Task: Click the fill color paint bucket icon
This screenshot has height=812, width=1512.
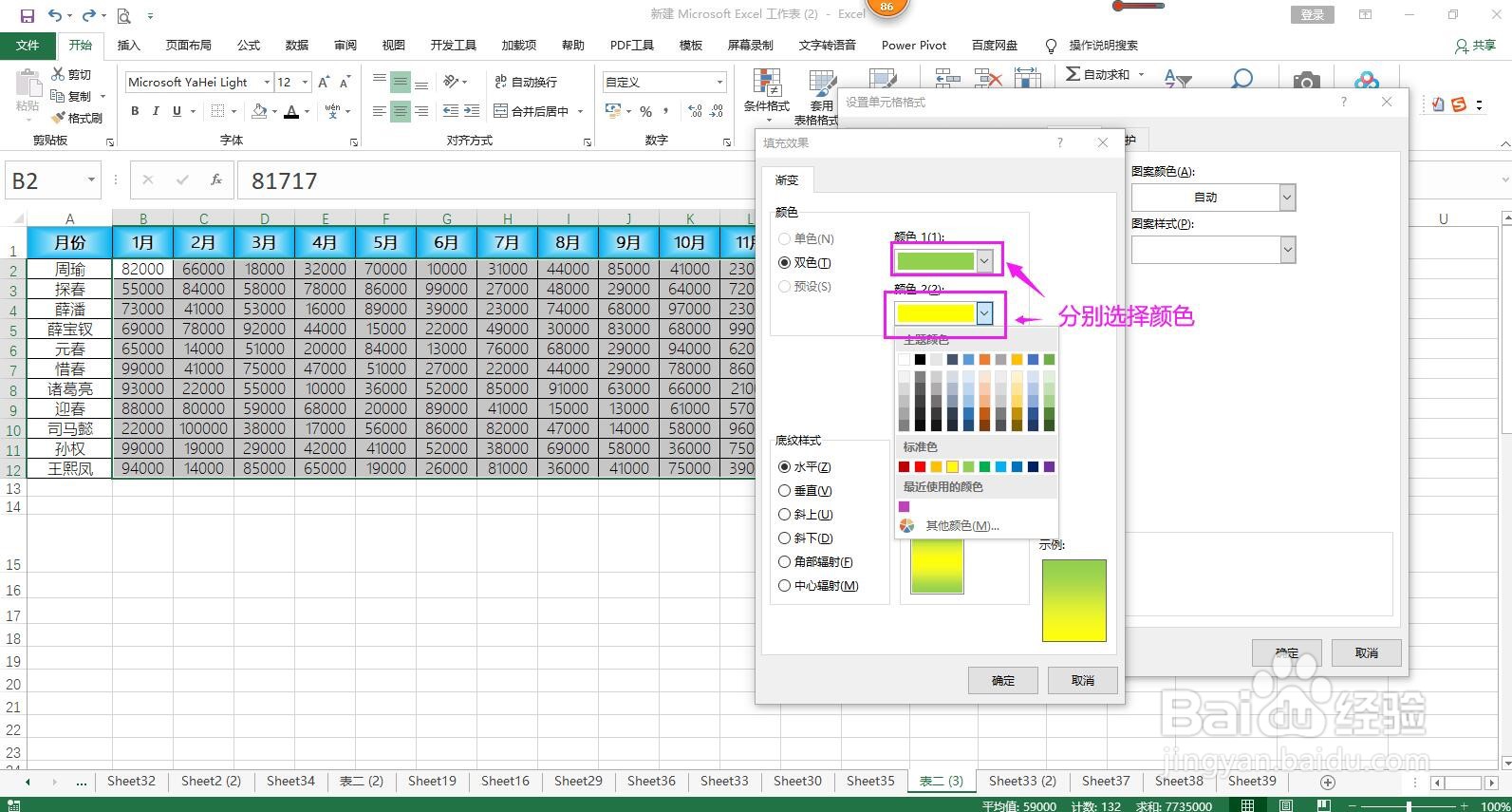Action: 259,111
